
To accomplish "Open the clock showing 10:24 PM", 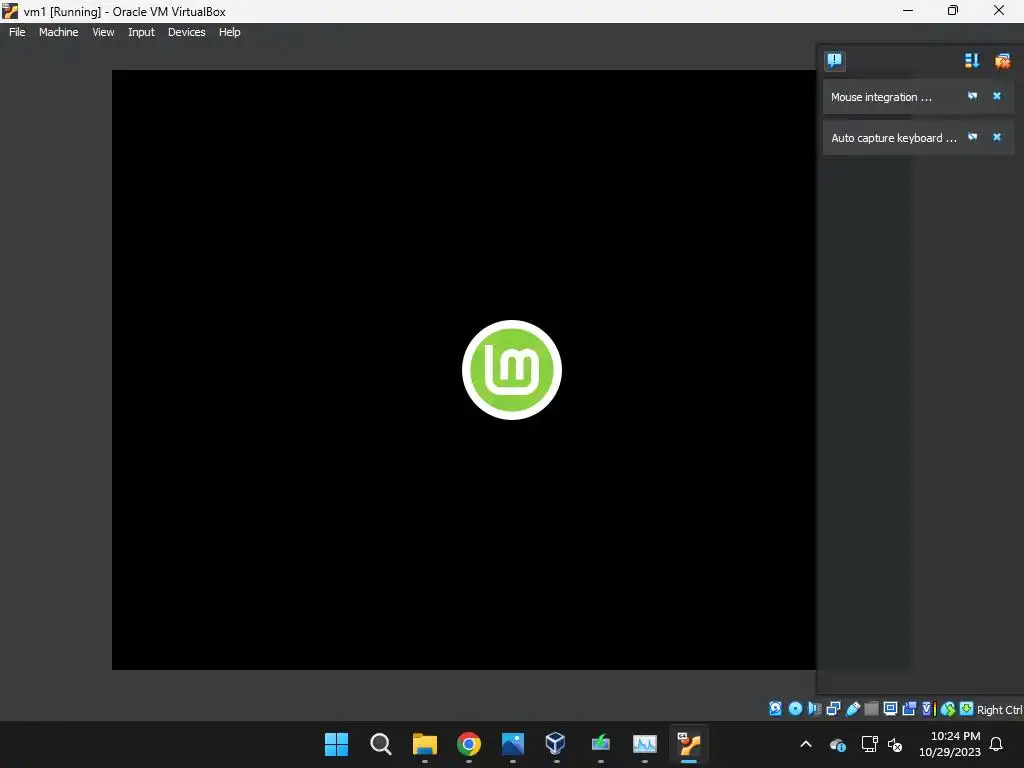I will coord(950,744).
